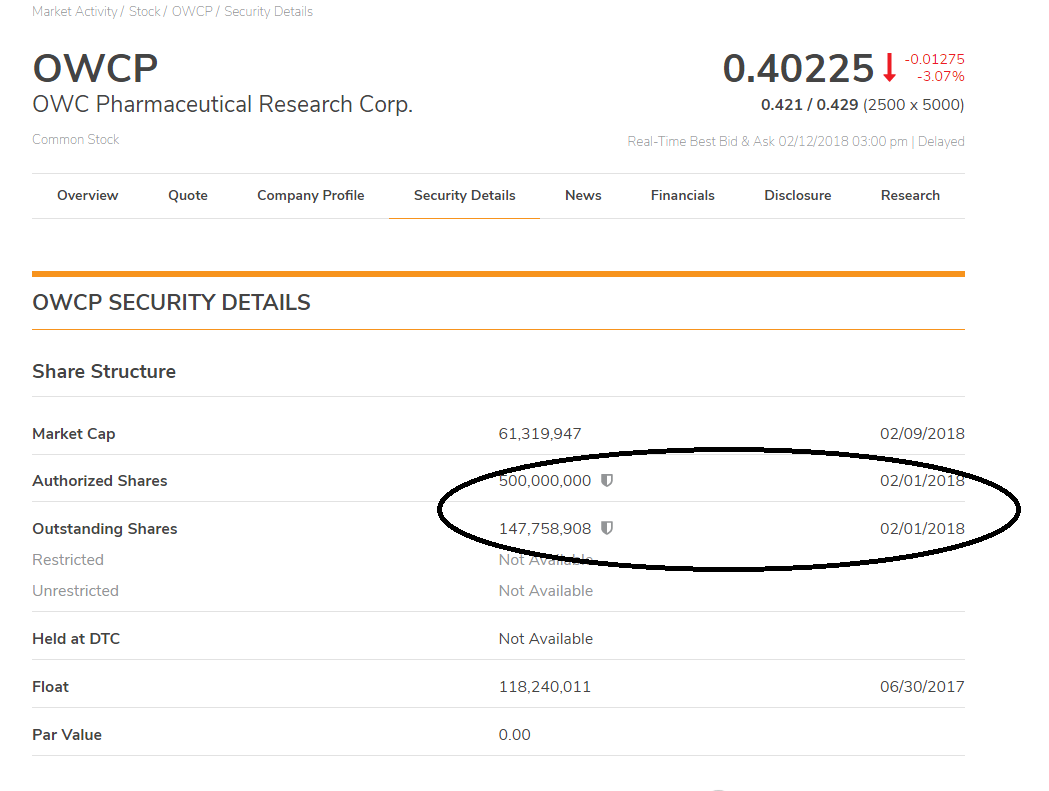
Task: Click the Market Cap date 02/09/2018
Action: (922, 434)
